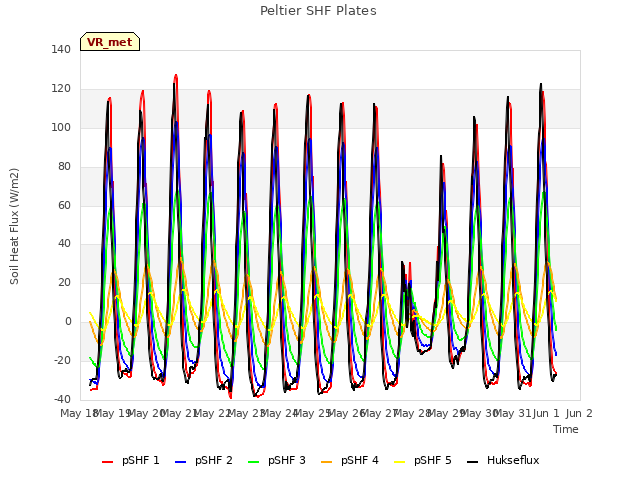Click the 60 y-axis tick label
The width and height of the screenshot is (640, 480).
pyautogui.click(x=64, y=205)
